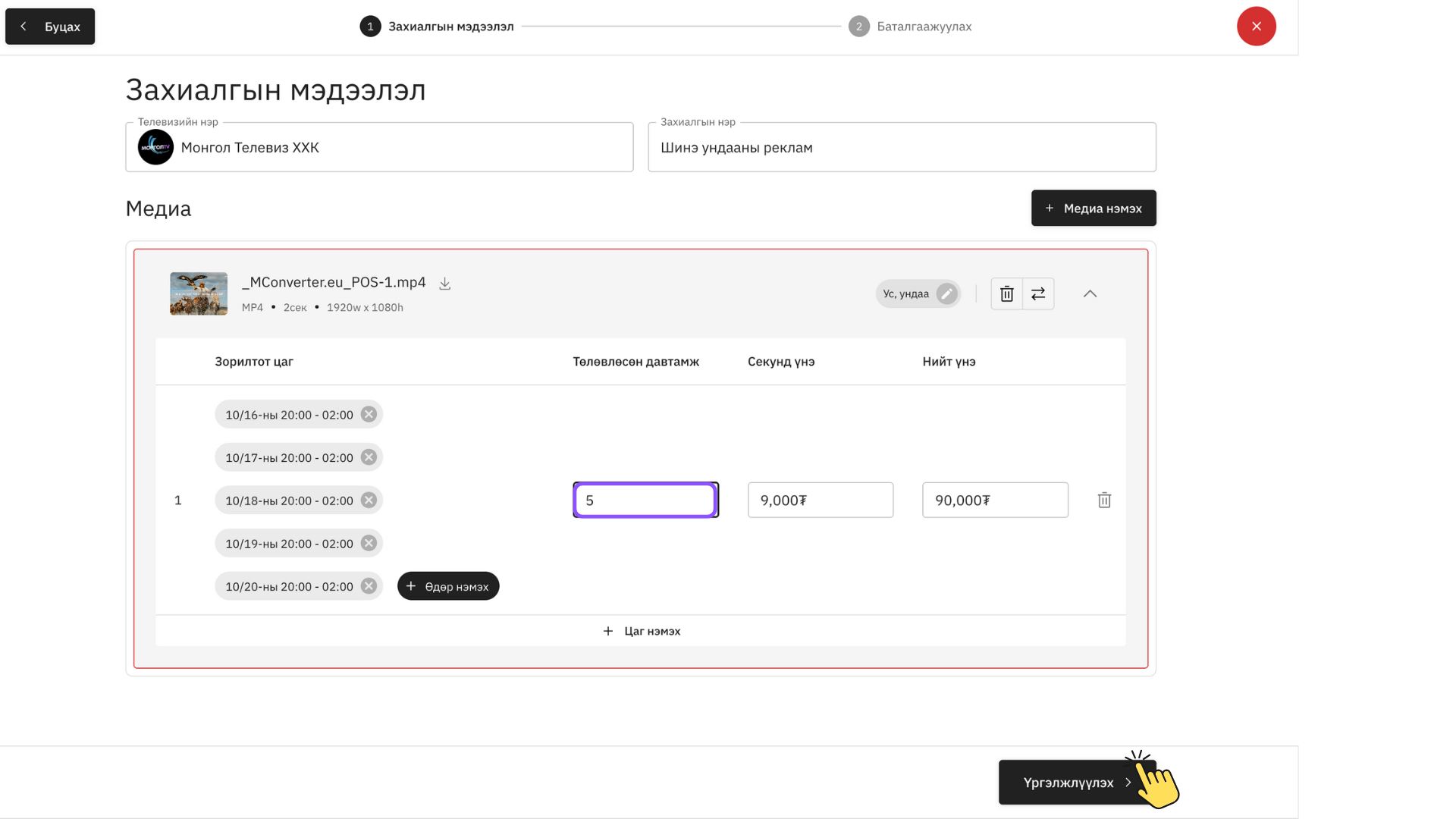
Task: Click the Буцах back button
Action: [x=50, y=27]
